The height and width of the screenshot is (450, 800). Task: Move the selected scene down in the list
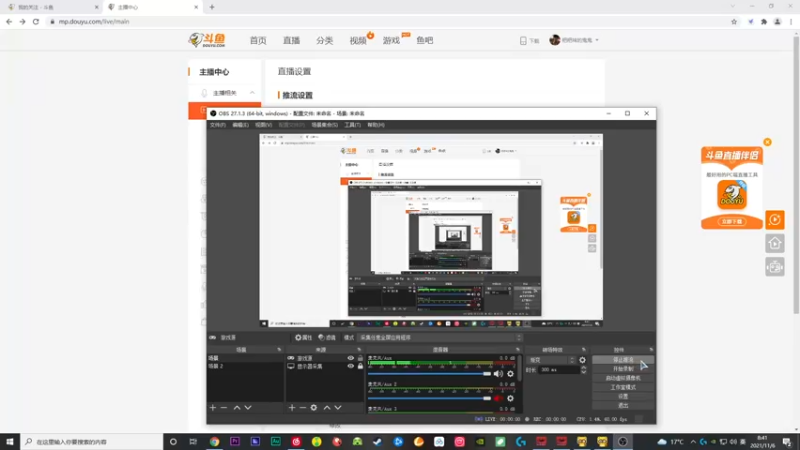[x=248, y=408]
